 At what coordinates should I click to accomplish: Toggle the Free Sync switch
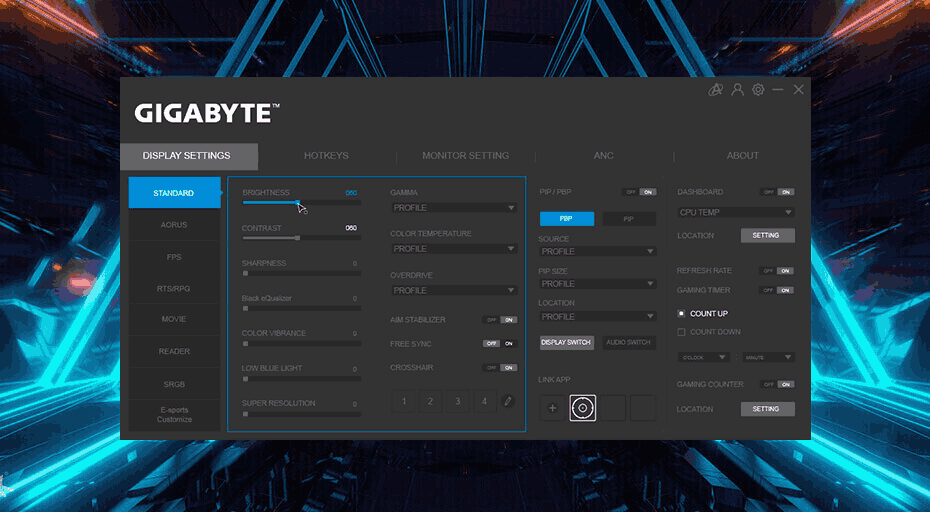(x=500, y=343)
